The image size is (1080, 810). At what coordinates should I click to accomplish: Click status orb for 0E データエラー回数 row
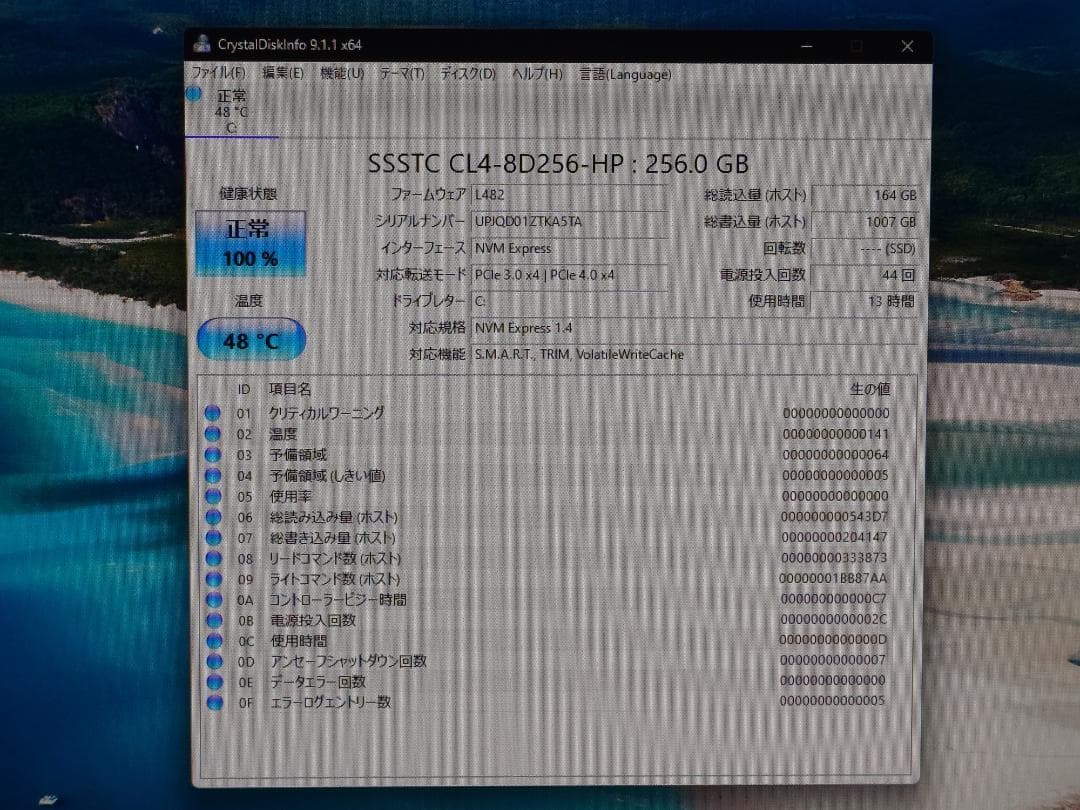pyautogui.click(x=215, y=682)
